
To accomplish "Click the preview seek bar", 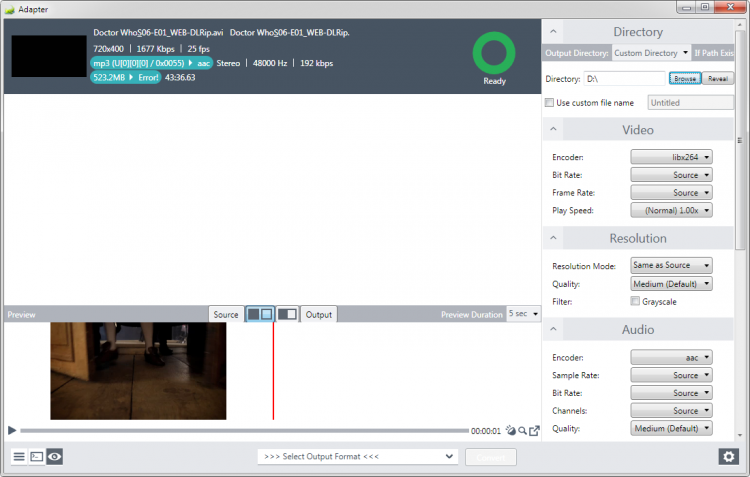I will (x=244, y=431).
